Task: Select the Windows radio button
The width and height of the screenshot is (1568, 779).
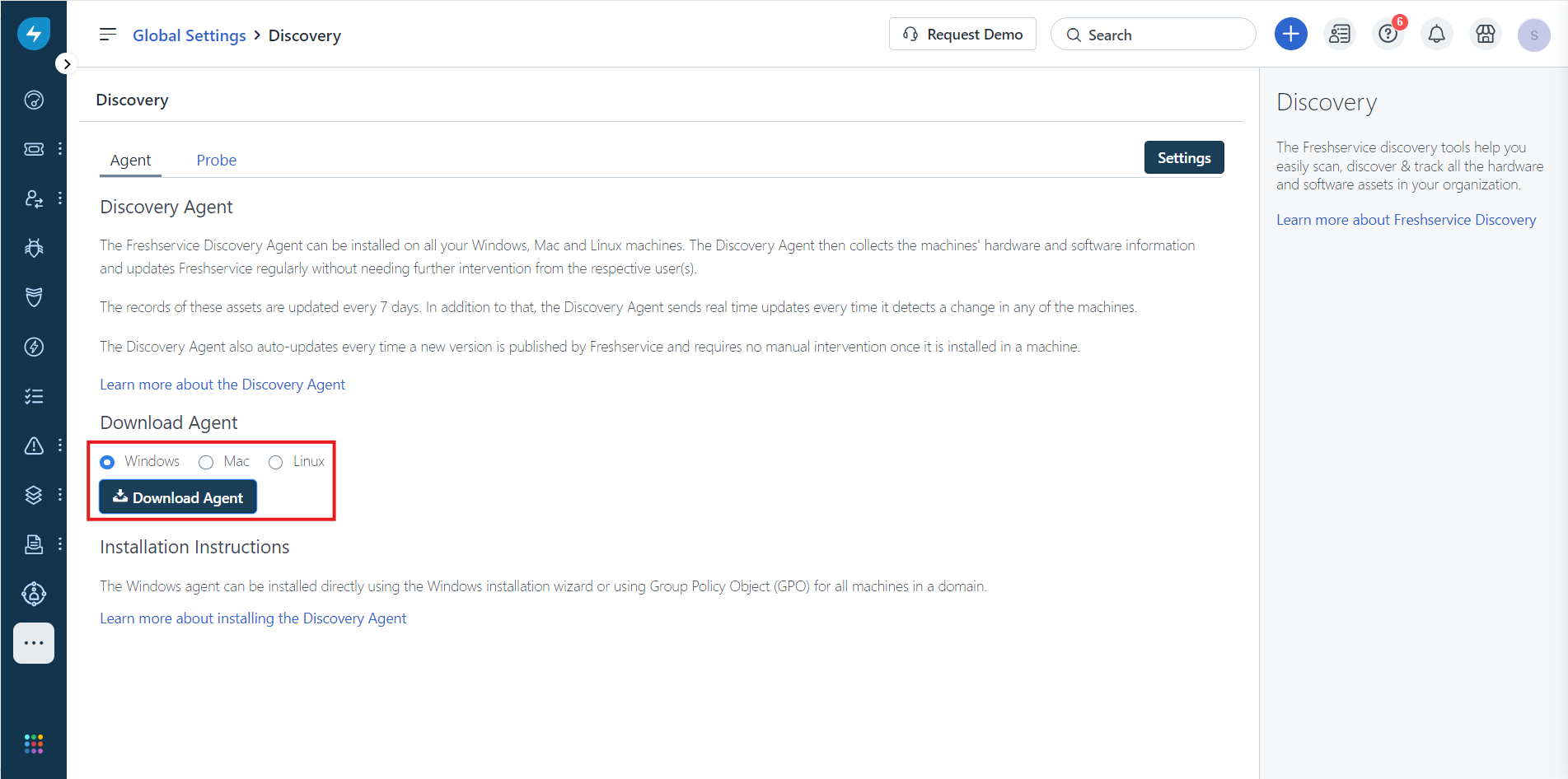Action: coord(107,462)
